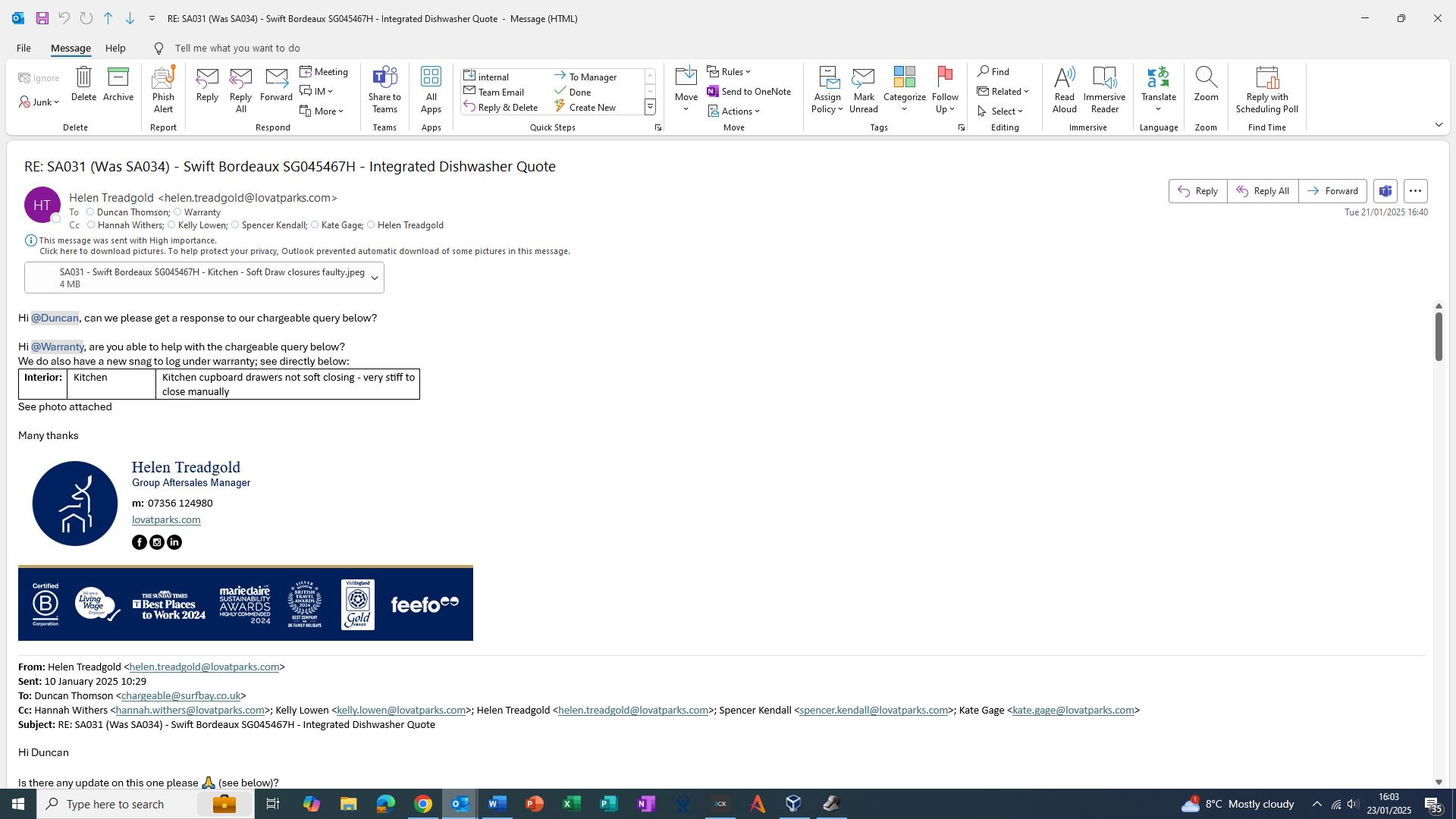Click Reply All button in message header

tap(1263, 191)
